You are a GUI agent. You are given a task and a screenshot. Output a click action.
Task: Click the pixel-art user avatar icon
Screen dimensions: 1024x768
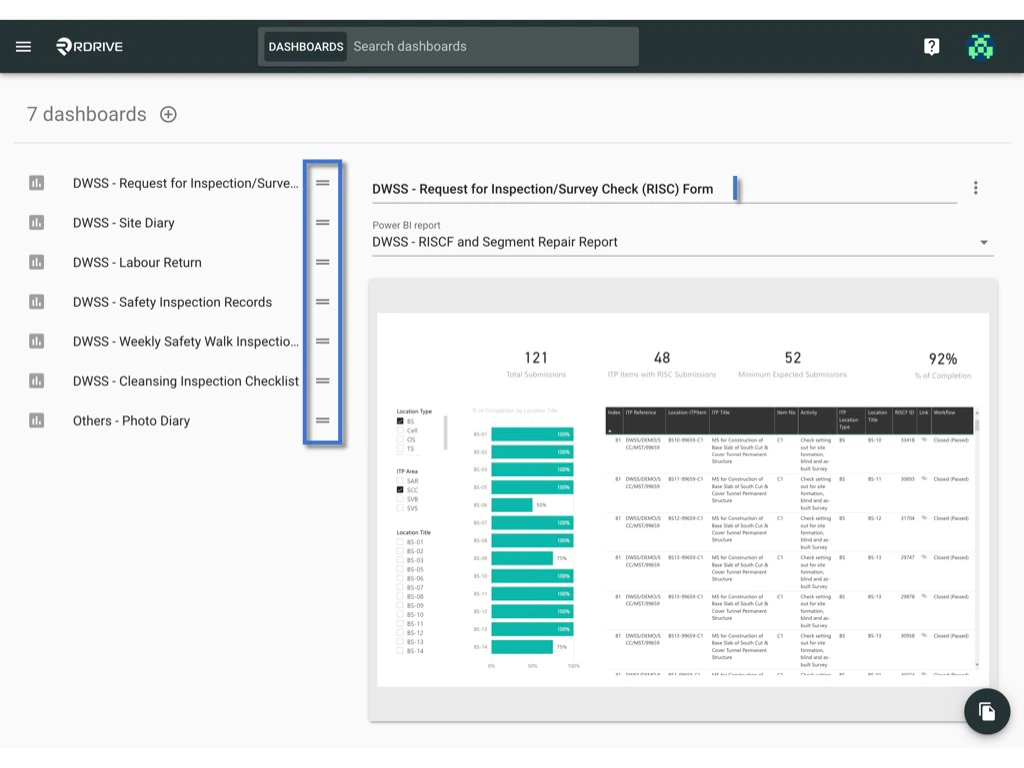(x=980, y=46)
